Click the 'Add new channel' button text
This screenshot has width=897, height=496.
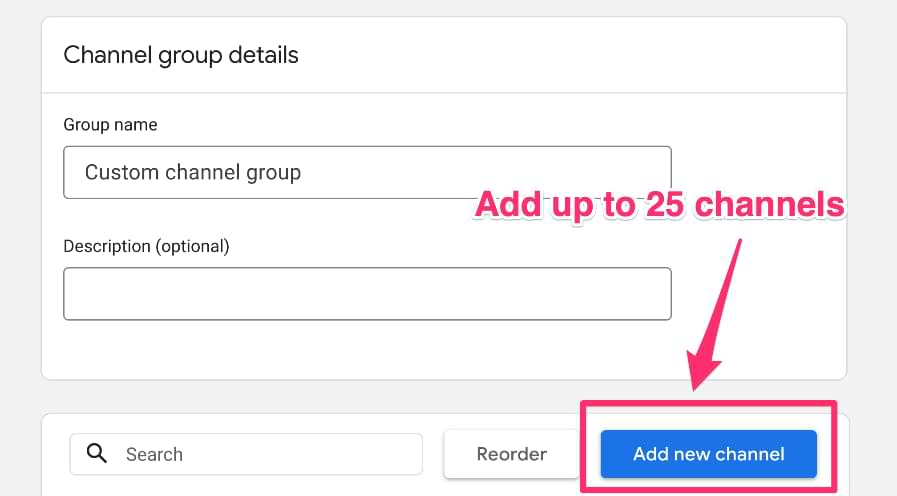pos(708,454)
